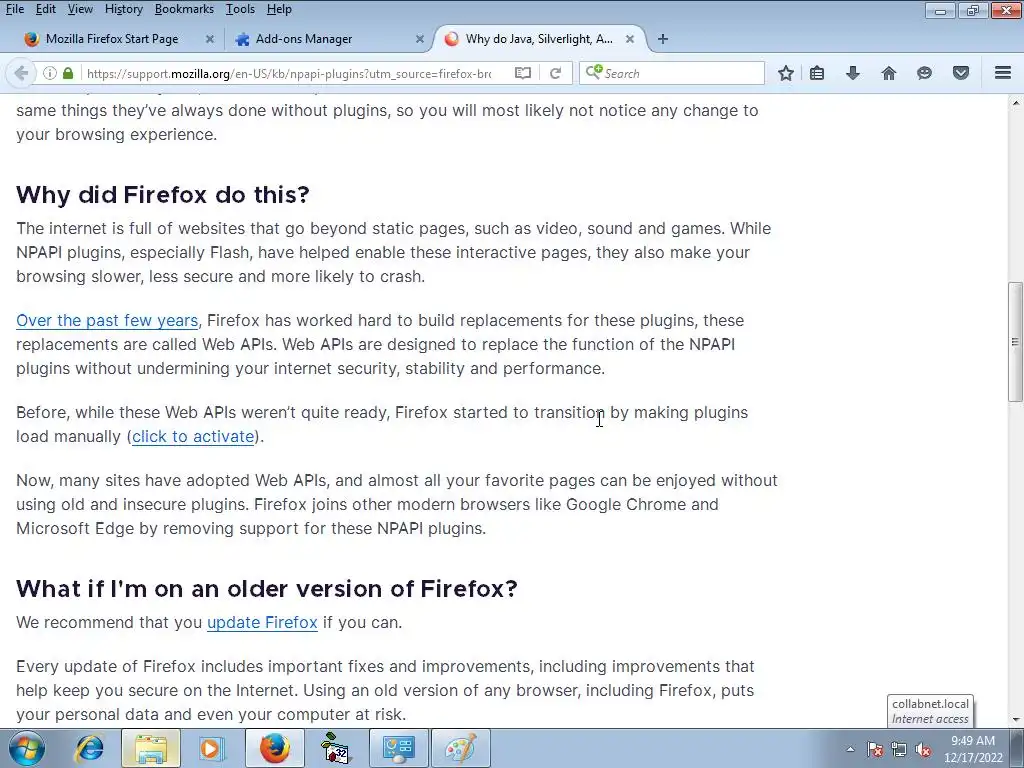
Task: Click the green padlock security icon
Action: [68, 73]
